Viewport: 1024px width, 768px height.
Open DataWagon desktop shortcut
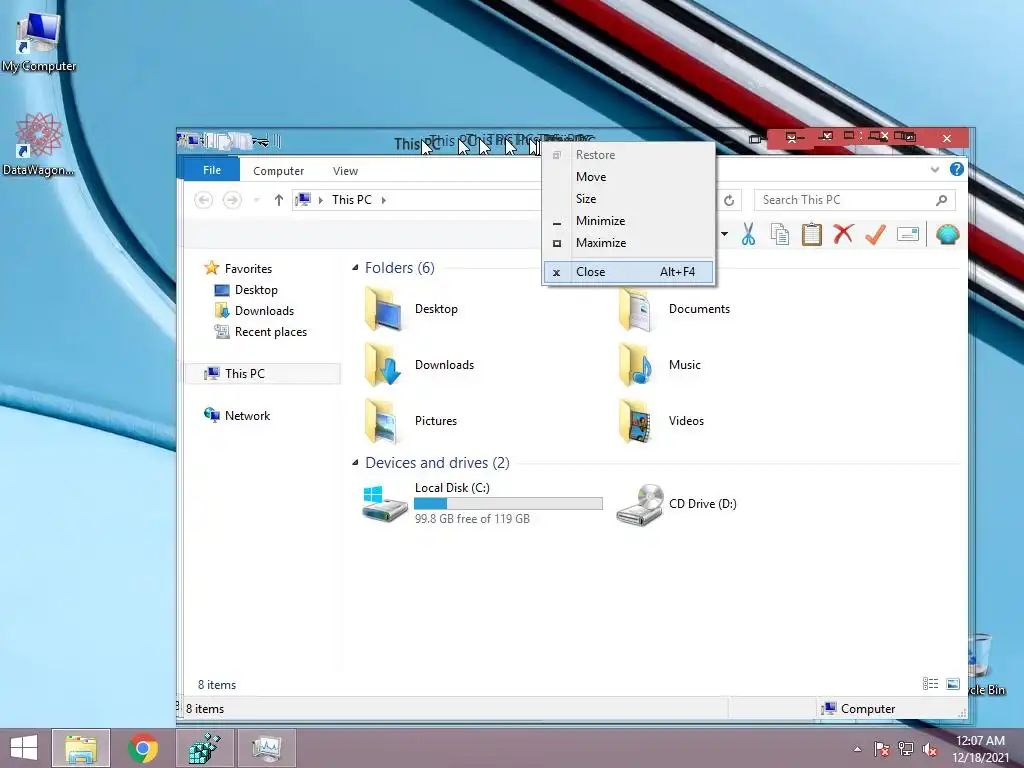click(x=38, y=144)
